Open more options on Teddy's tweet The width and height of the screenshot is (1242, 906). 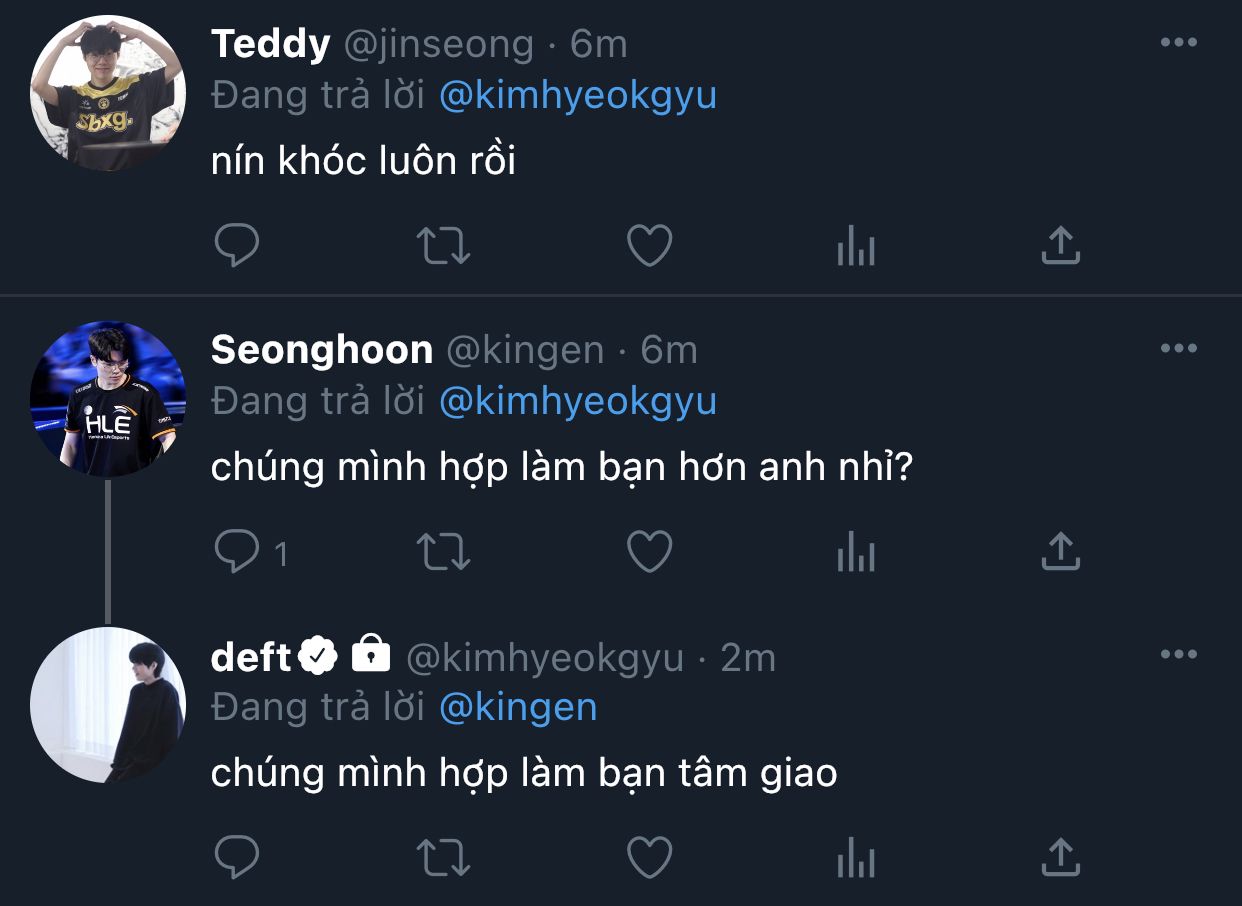tap(1179, 42)
